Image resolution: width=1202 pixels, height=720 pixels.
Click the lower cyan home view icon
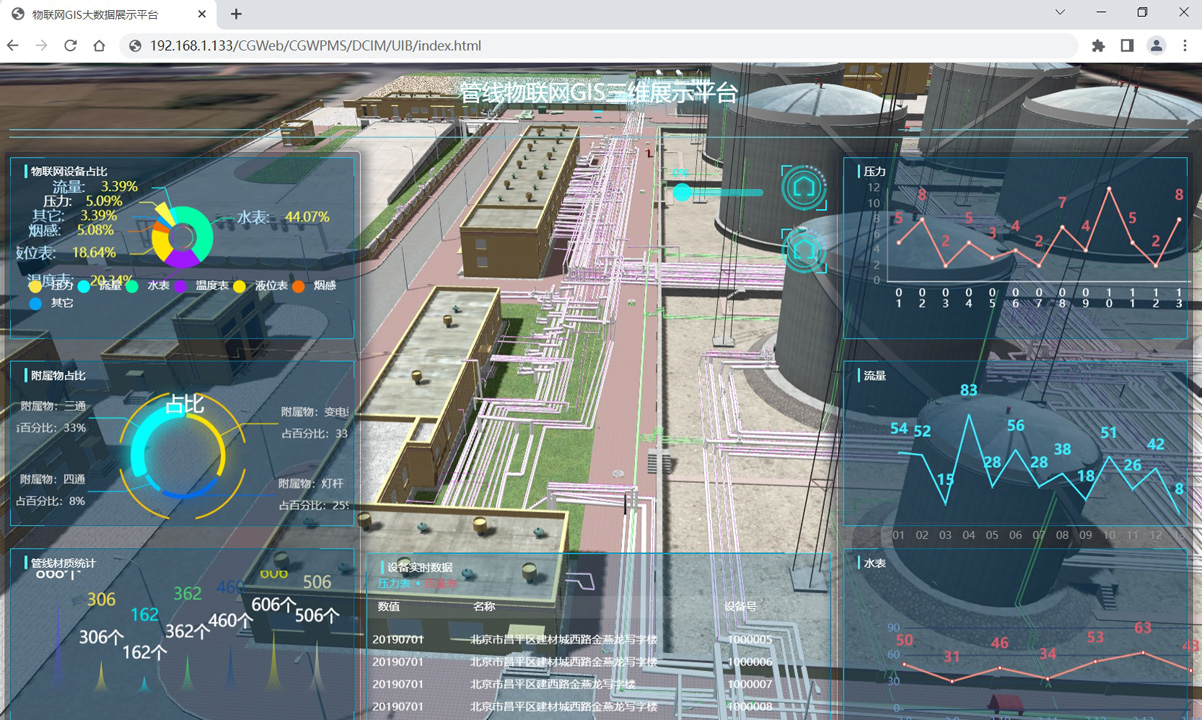[x=804, y=250]
